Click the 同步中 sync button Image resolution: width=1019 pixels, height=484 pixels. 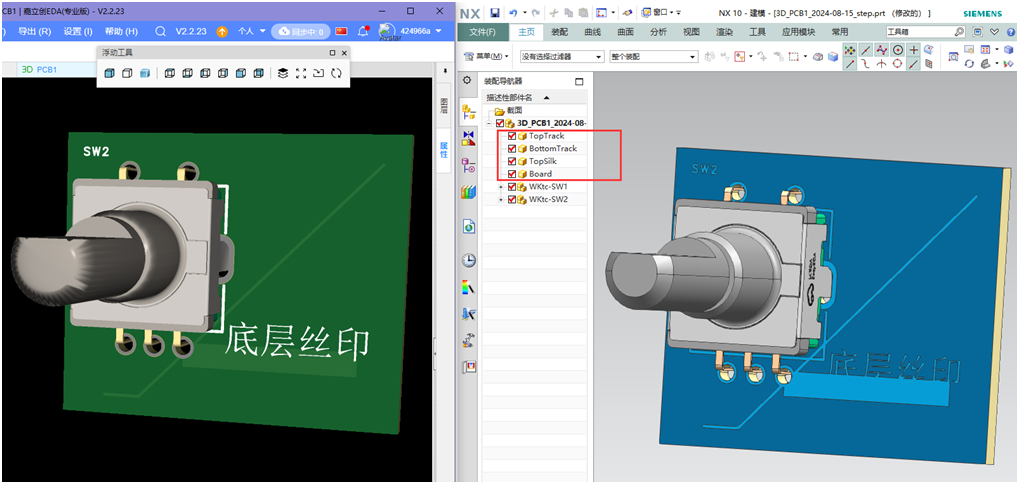point(301,31)
